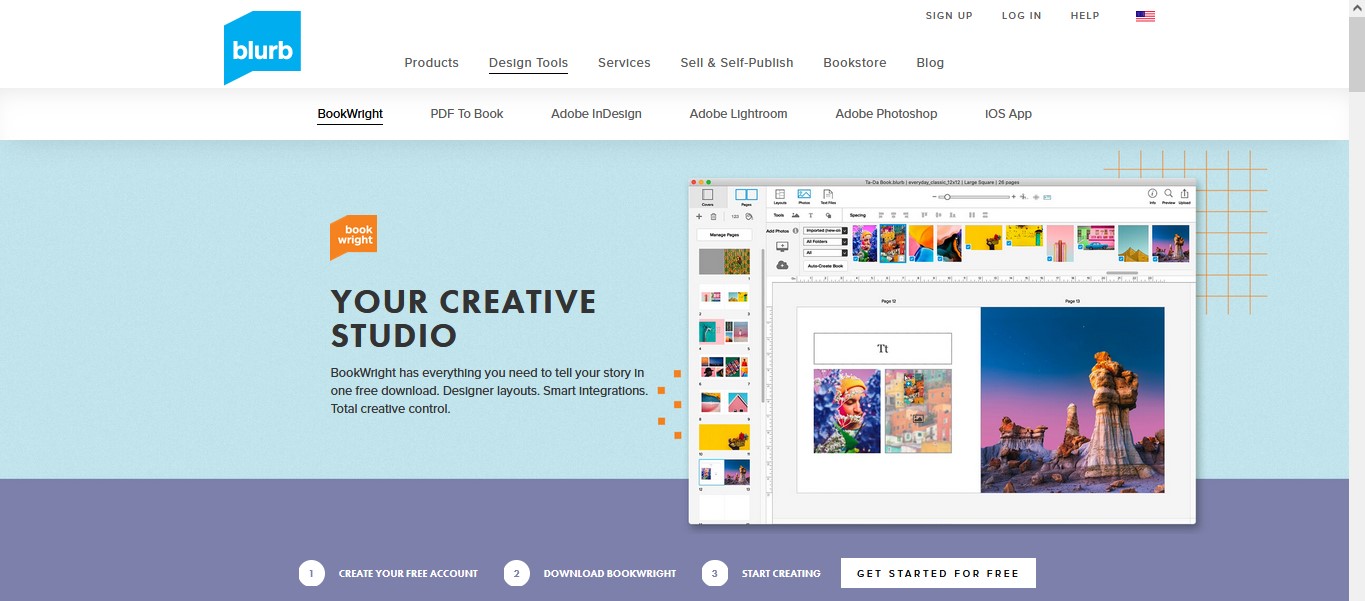This screenshot has width=1365, height=601.
Task: Click the Sign Up link
Action: click(949, 16)
